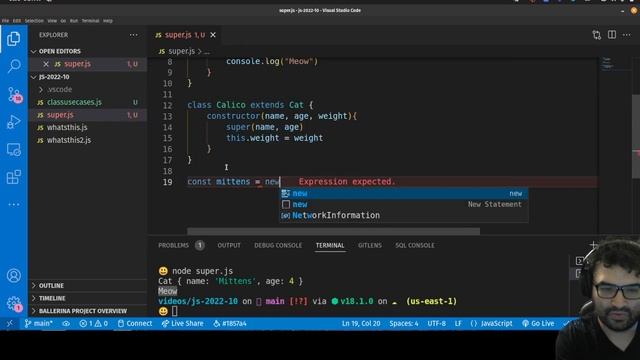Open Source Control view with pending badge

[x=14, y=95]
